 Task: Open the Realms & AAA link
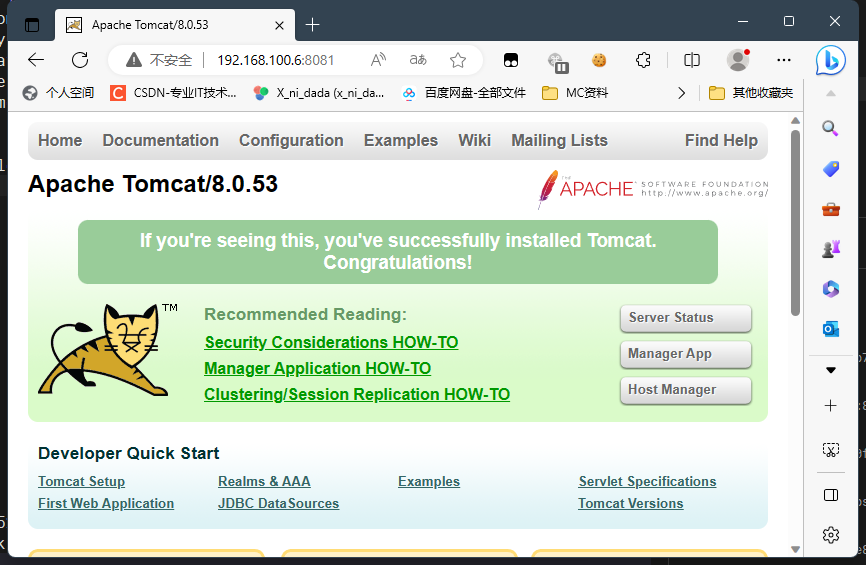click(x=264, y=482)
